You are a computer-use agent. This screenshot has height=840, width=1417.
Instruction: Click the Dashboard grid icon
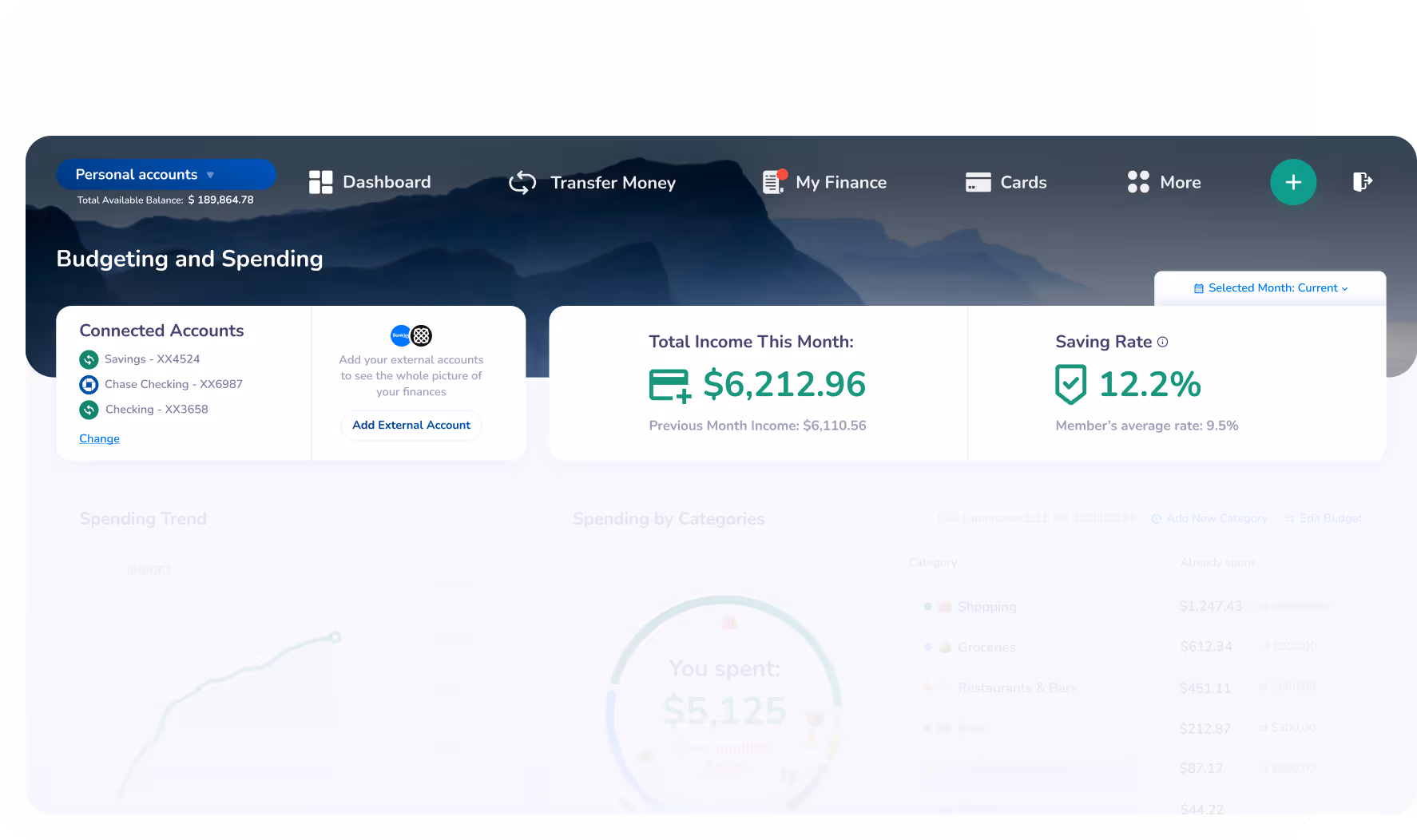(320, 182)
